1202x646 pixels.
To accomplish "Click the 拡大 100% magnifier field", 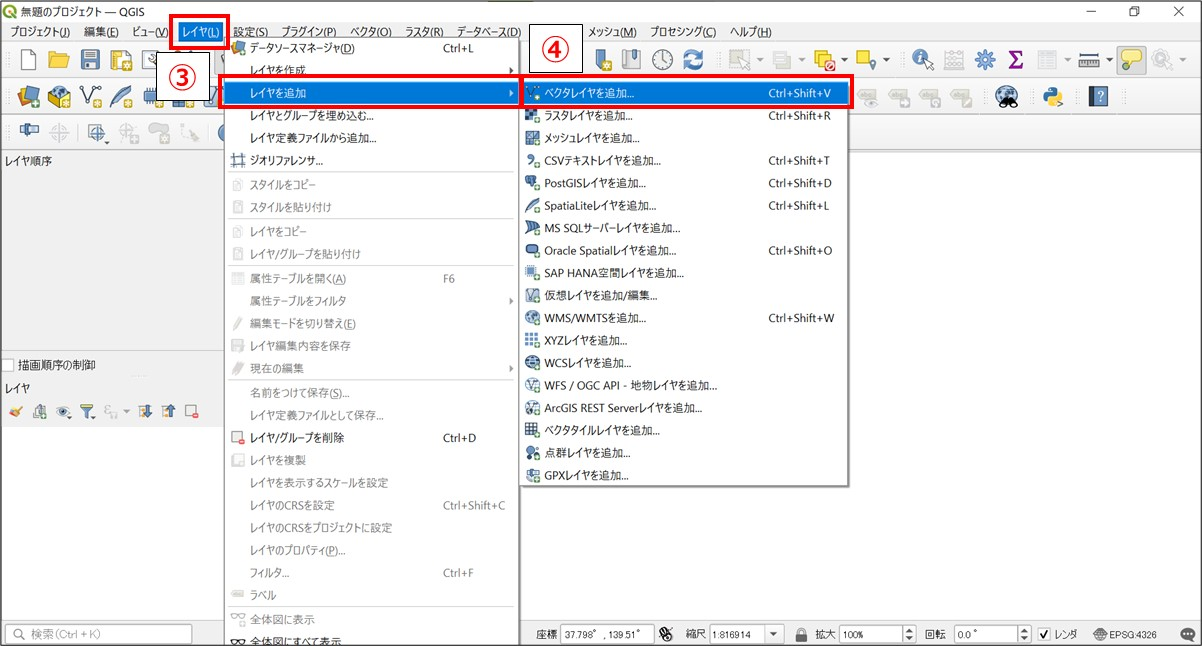I will coord(870,634).
